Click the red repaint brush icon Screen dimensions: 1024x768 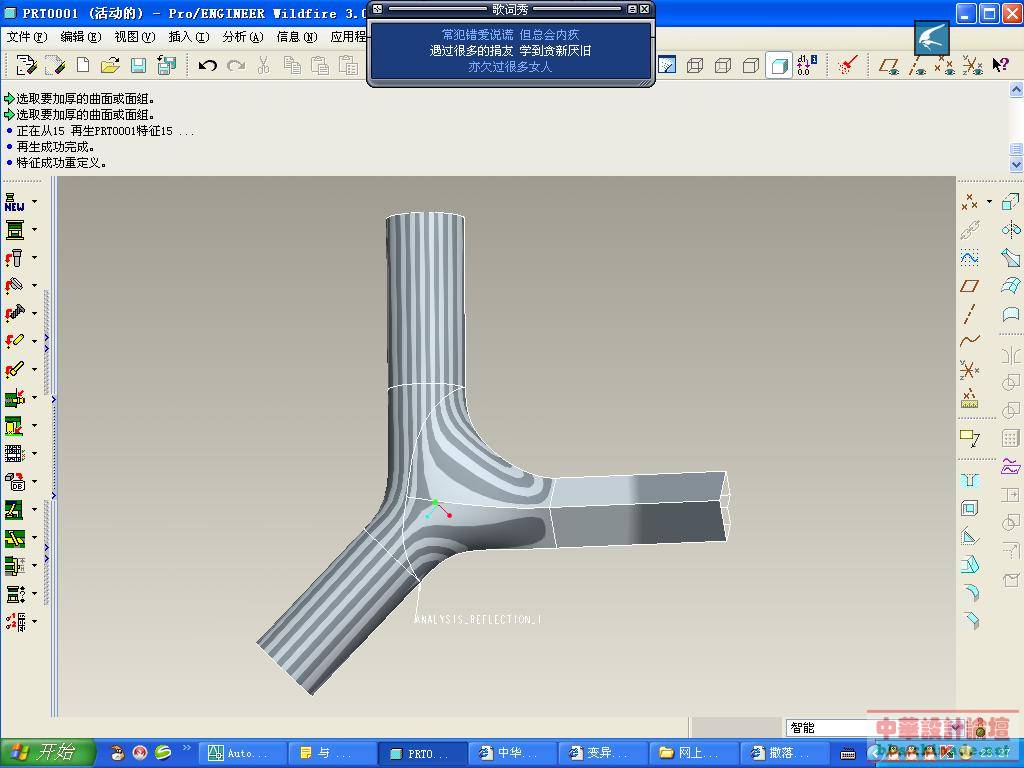coord(848,66)
